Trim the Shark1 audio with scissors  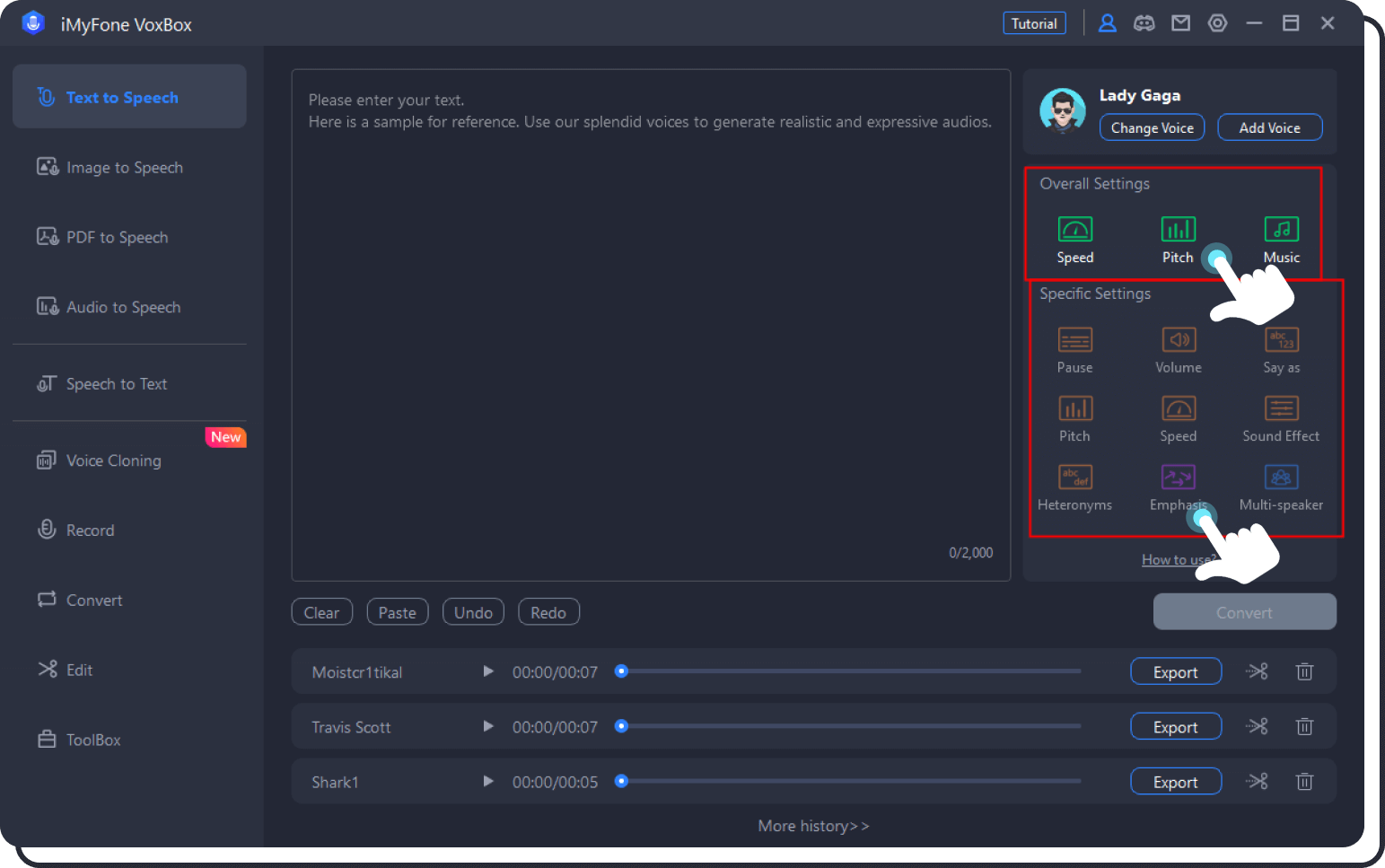[1258, 781]
